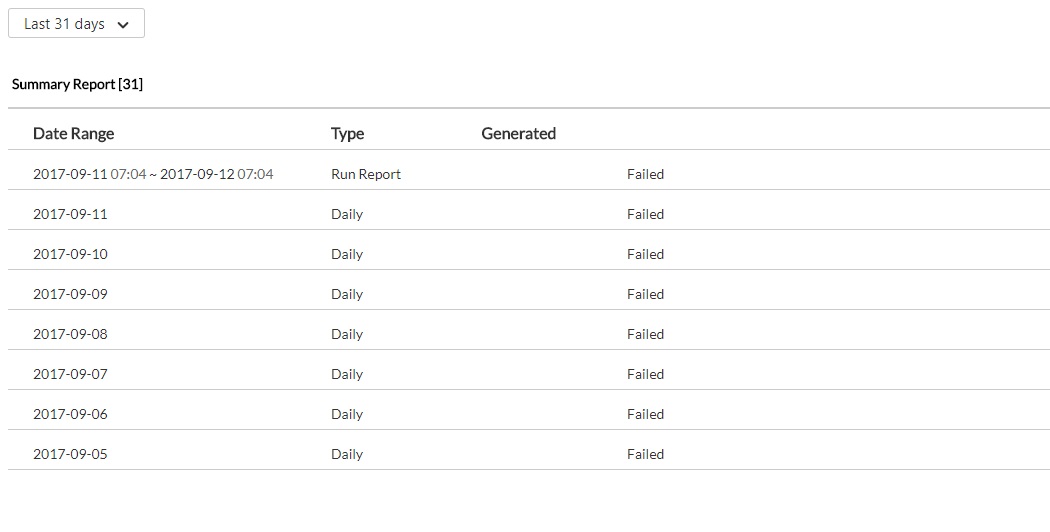Click the Date Range column header
The width and height of the screenshot is (1050, 532).
(73, 133)
